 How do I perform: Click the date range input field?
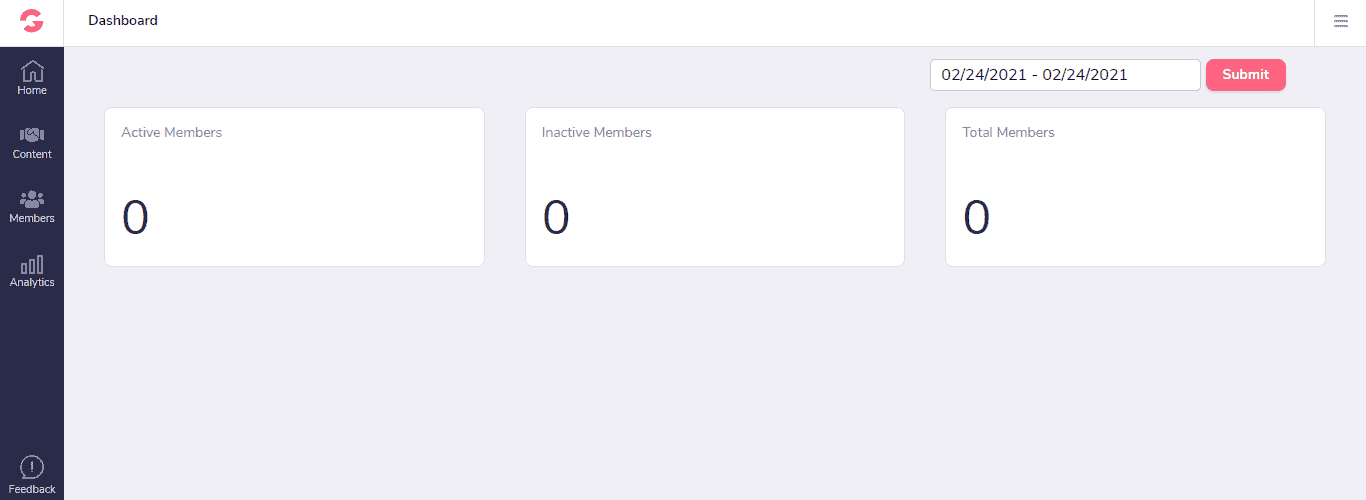[1064, 75]
